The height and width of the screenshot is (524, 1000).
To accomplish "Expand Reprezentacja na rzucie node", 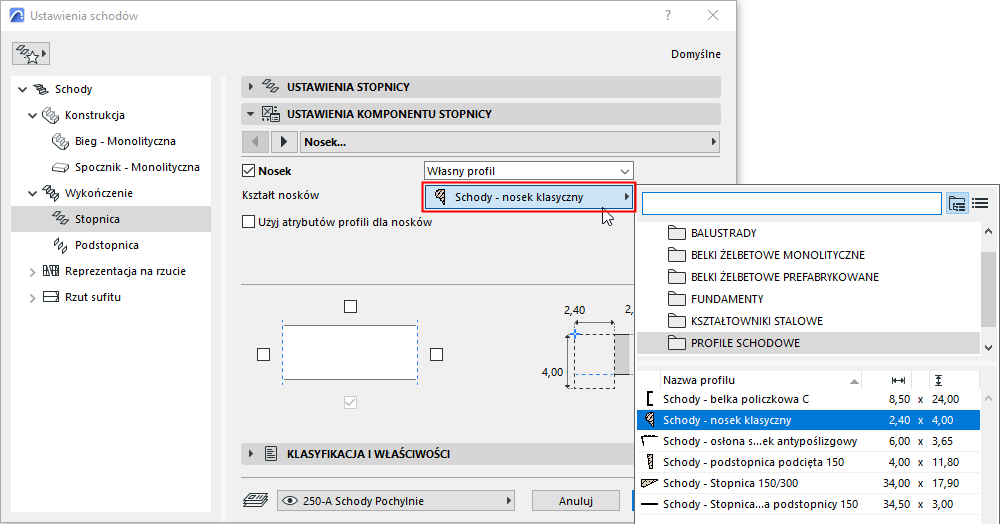I will coord(33,272).
